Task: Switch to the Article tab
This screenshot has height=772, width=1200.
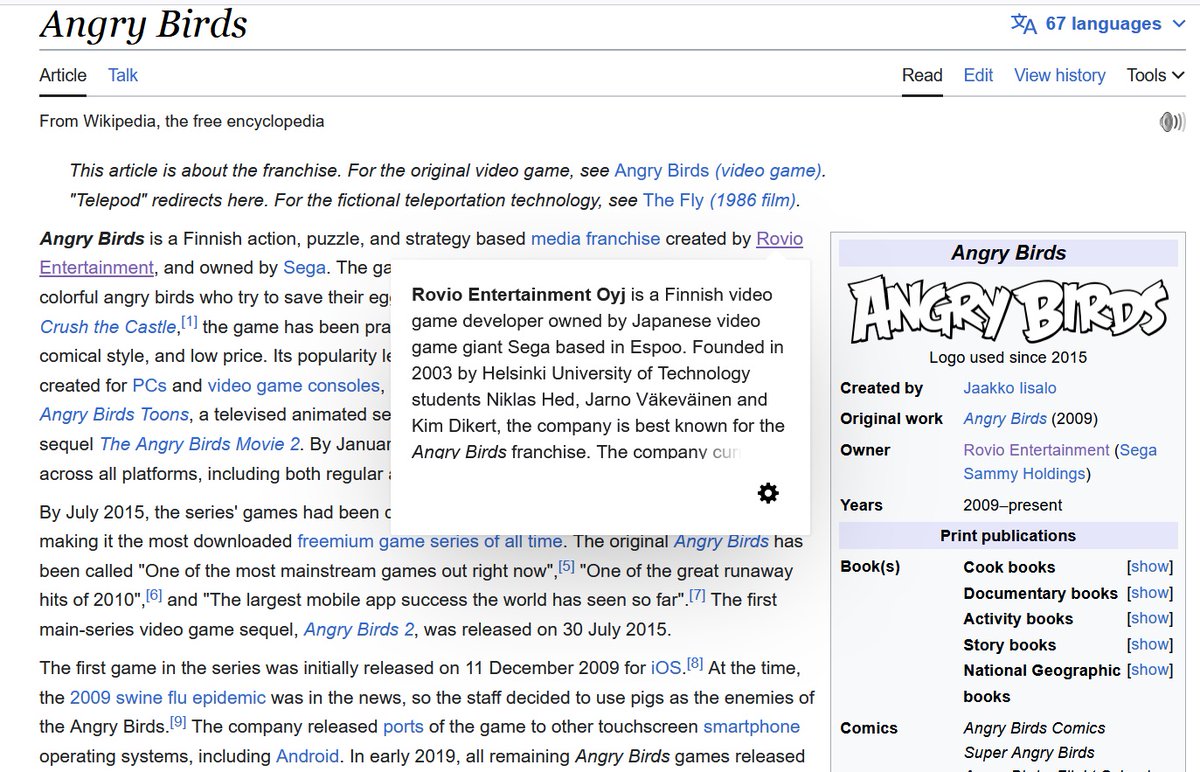Action: [x=63, y=75]
